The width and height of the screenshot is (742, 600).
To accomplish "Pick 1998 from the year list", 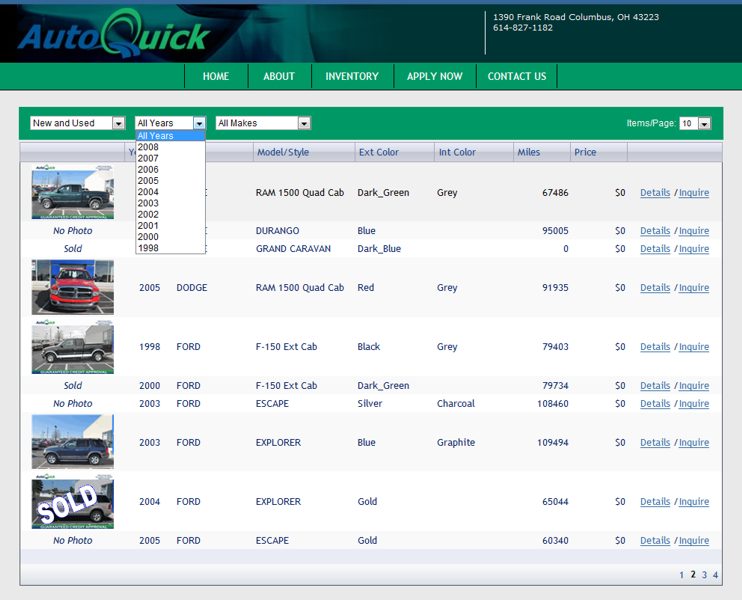I will coord(170,248).
